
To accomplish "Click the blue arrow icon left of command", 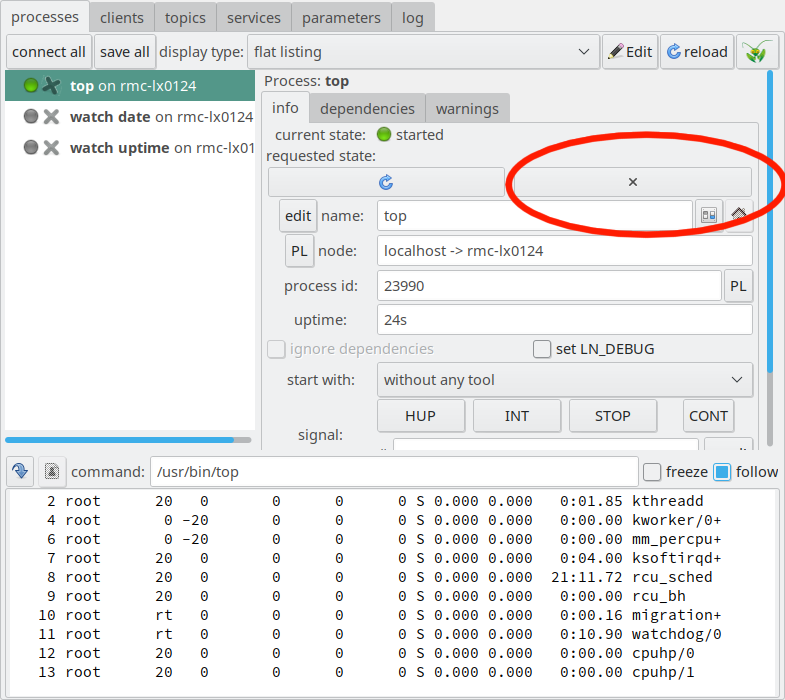I will [x=20, y=471].
